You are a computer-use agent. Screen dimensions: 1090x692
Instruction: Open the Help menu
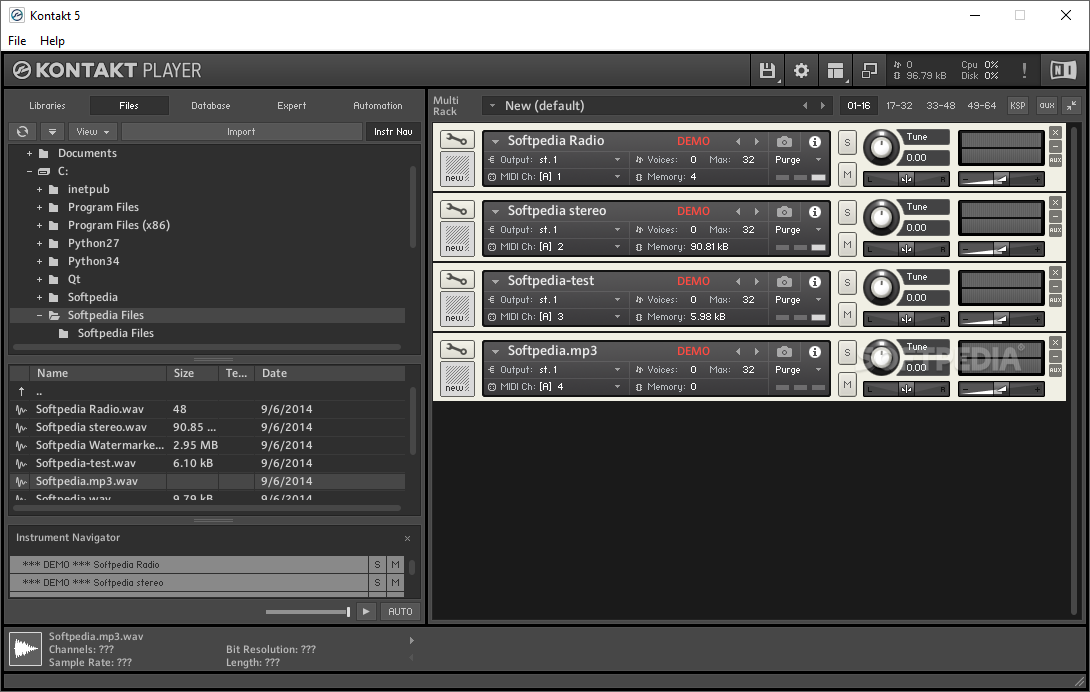(x=52, y=41)
